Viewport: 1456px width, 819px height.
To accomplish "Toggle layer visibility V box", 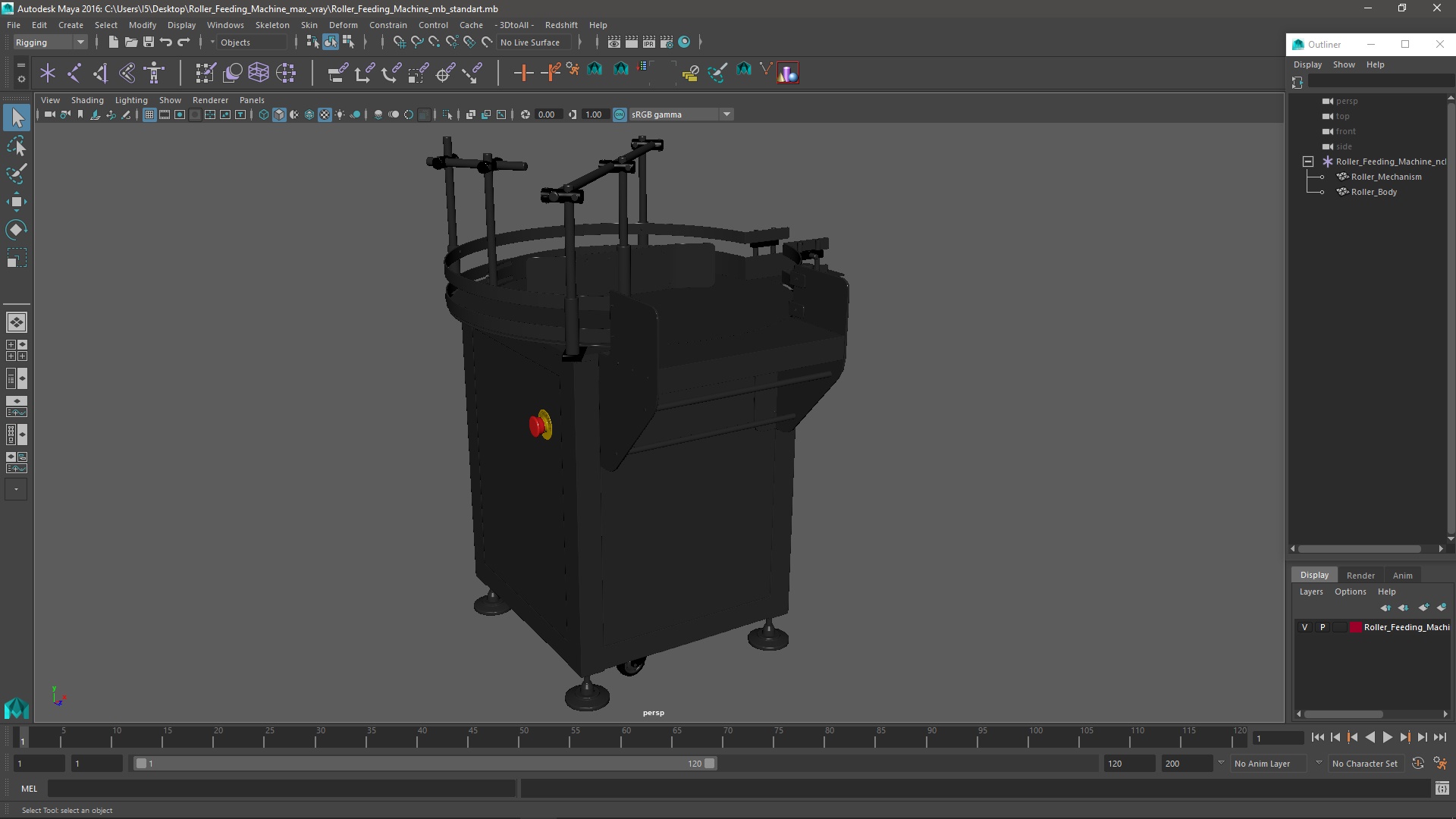I will tap(1304, 627).
